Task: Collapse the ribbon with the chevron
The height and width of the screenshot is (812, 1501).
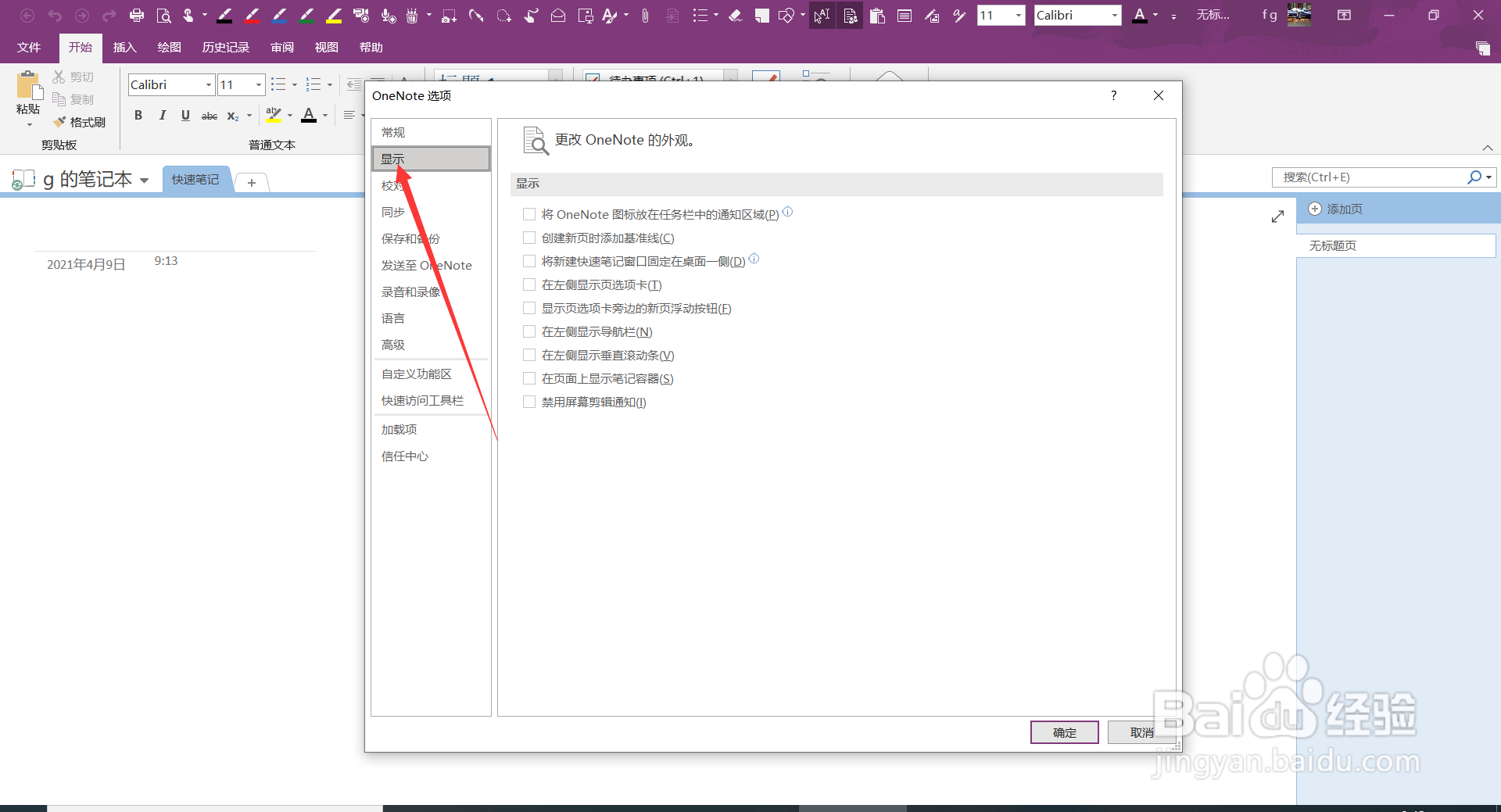Action: coord(1488,148)
